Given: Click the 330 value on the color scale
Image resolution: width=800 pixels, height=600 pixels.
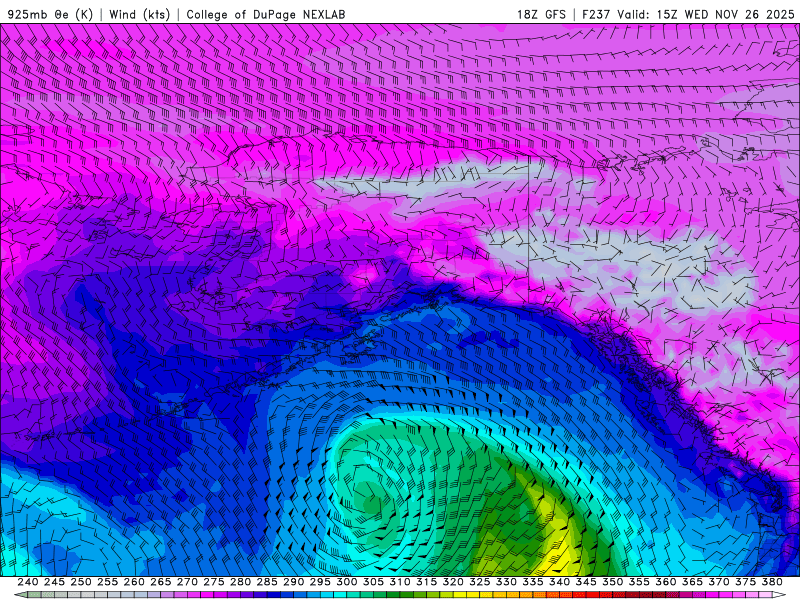Looking at the screenshot, I should click(x=506, y=582).
